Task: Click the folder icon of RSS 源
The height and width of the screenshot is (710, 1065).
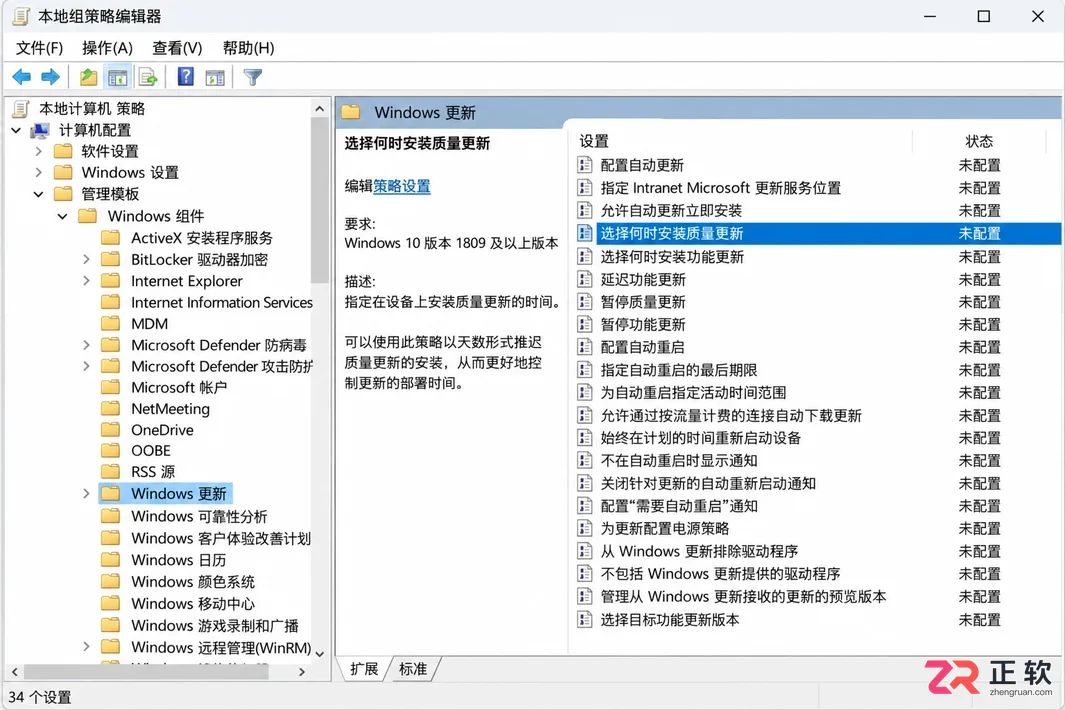Action: tap(111, 472)
